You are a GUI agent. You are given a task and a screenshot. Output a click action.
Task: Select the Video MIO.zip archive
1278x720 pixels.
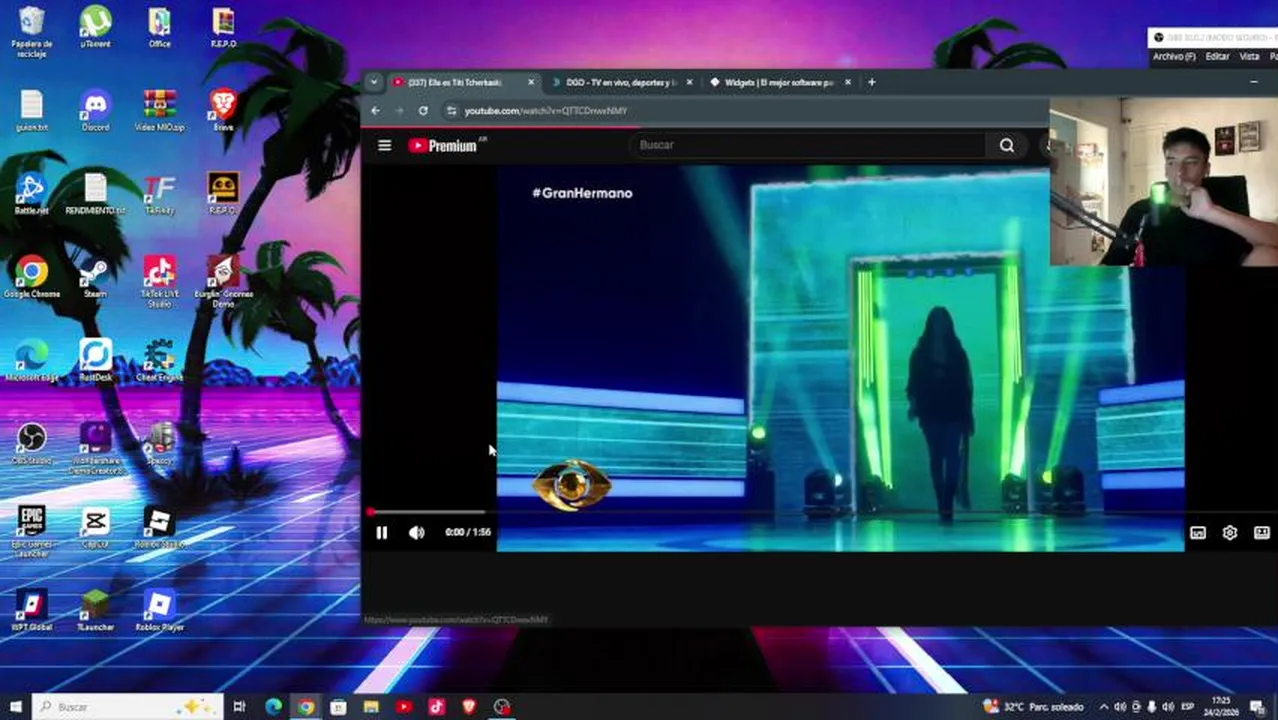click(159, 110)
